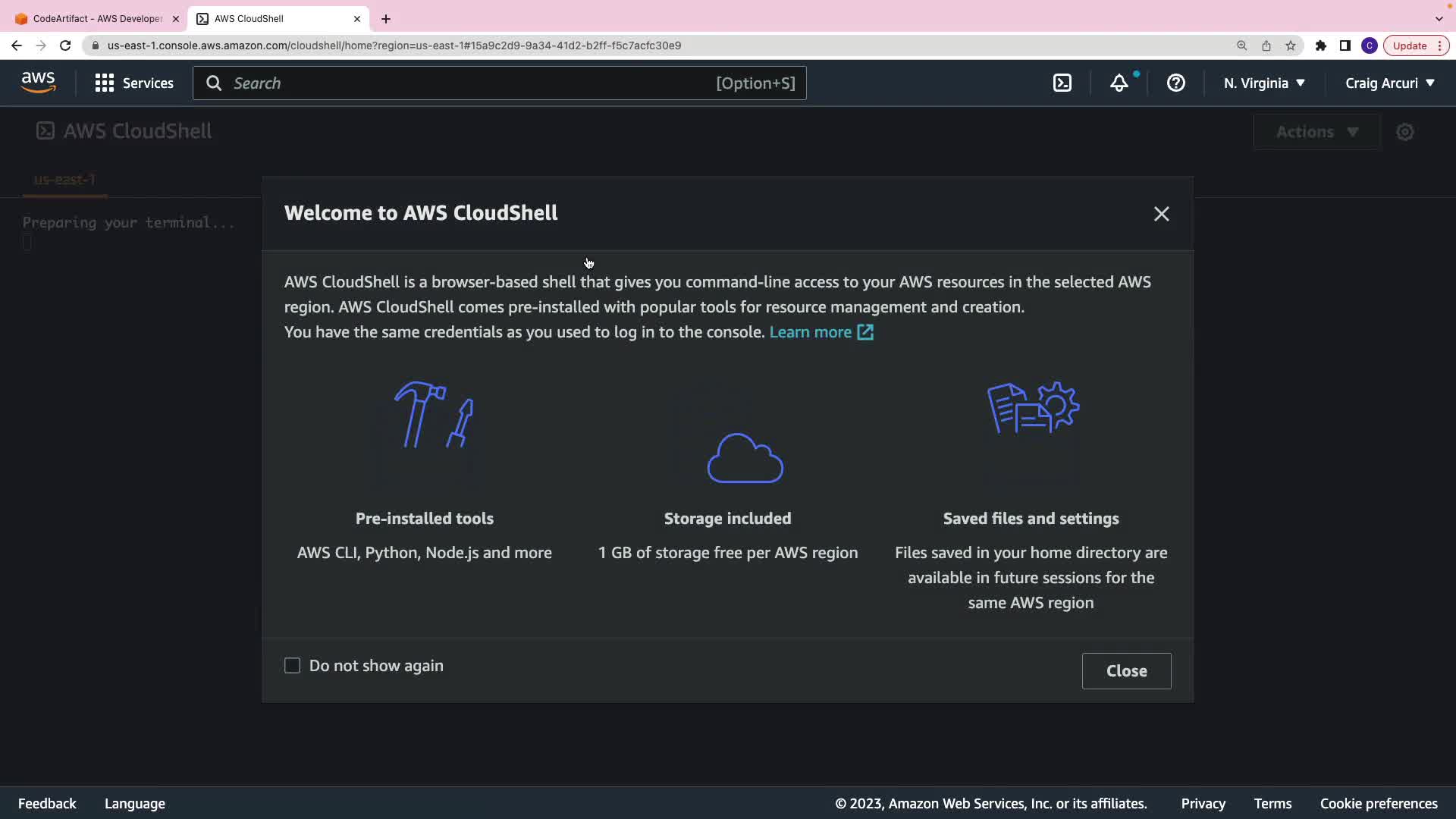Open the notifications bell
Screen dimensions: 1456x819
tap(1119, 83)
